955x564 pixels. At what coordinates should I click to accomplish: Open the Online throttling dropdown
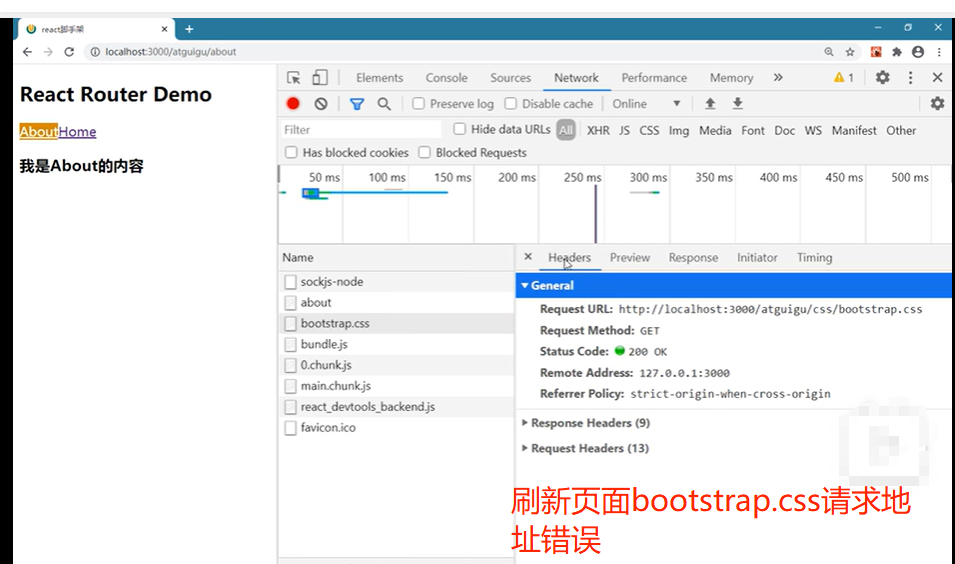pos(646,104)
